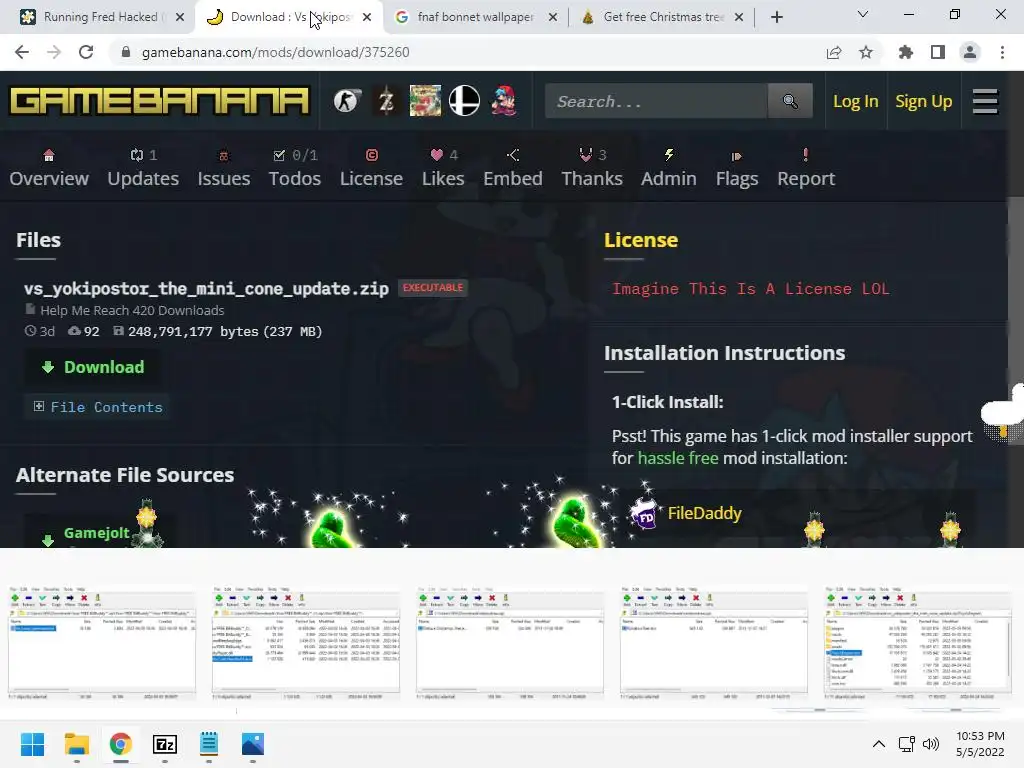Open the Likes section
This screenshot has height=768, width=1024.
click(443, 168)
